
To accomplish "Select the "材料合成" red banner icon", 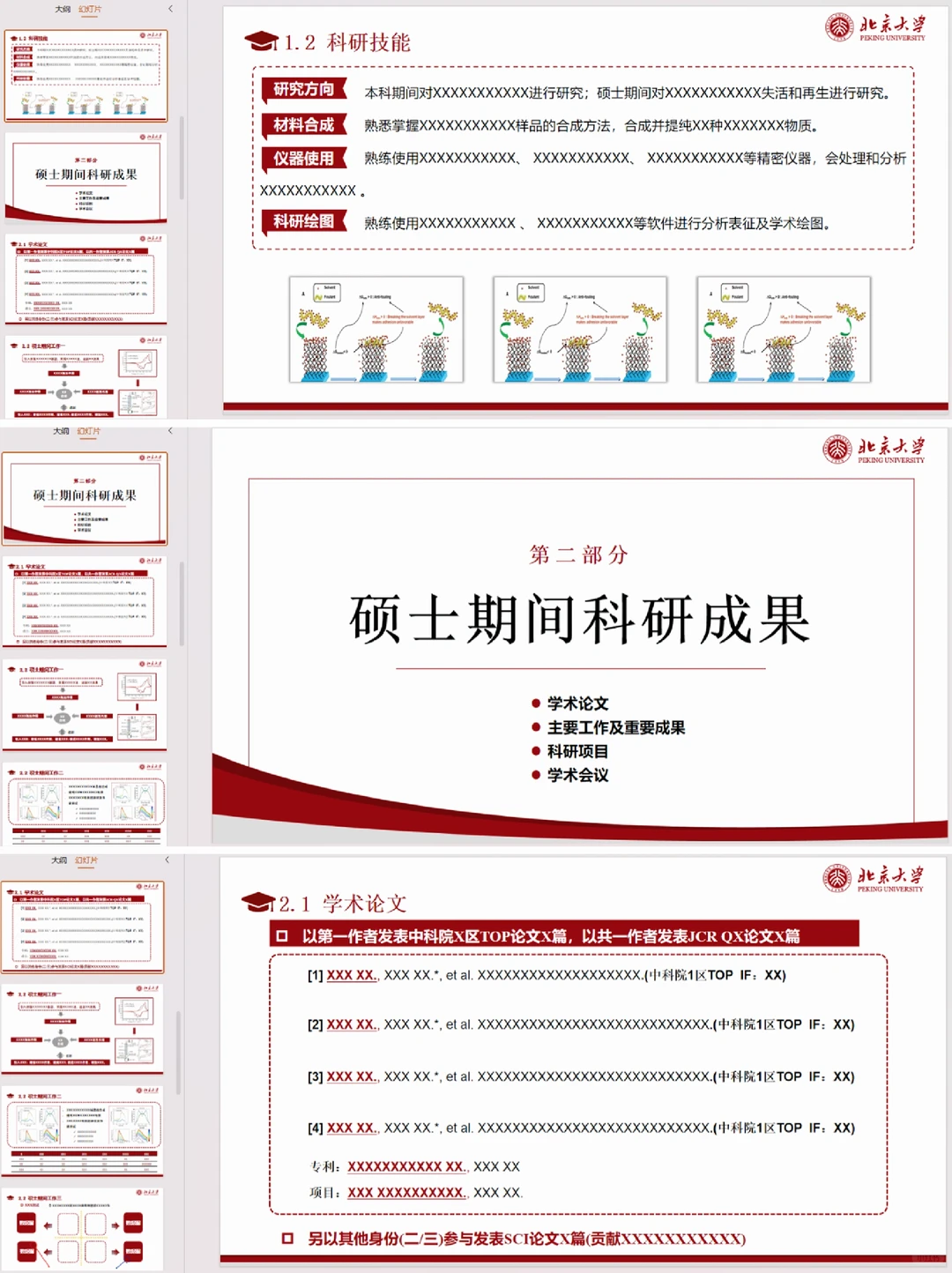I will click(302, 125).
